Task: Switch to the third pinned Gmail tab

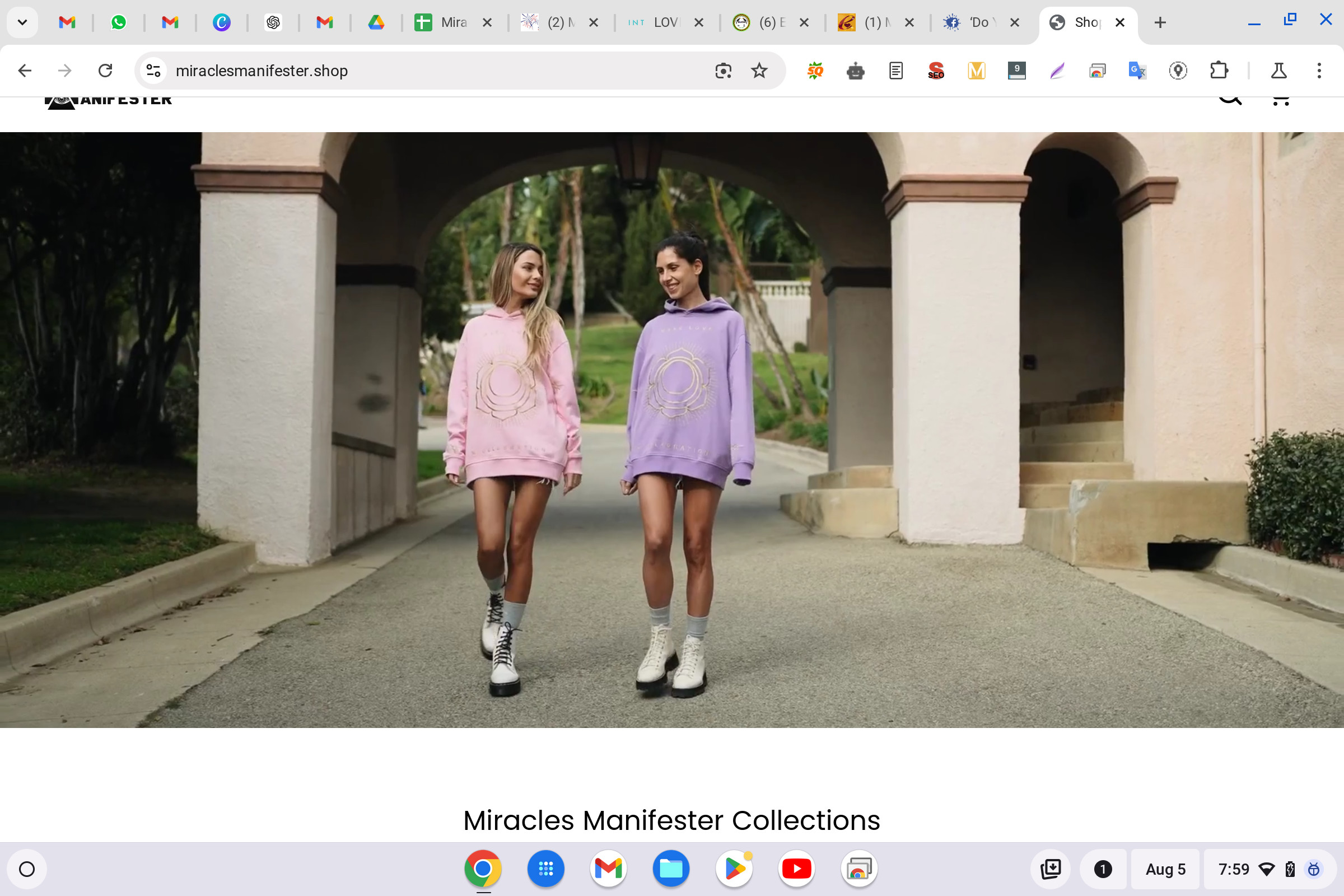Action: click(325, 22)
